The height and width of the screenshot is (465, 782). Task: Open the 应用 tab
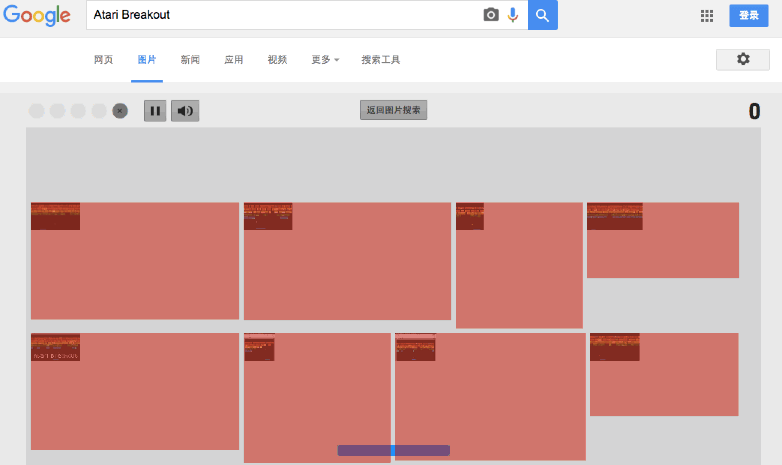pos(233,60)
